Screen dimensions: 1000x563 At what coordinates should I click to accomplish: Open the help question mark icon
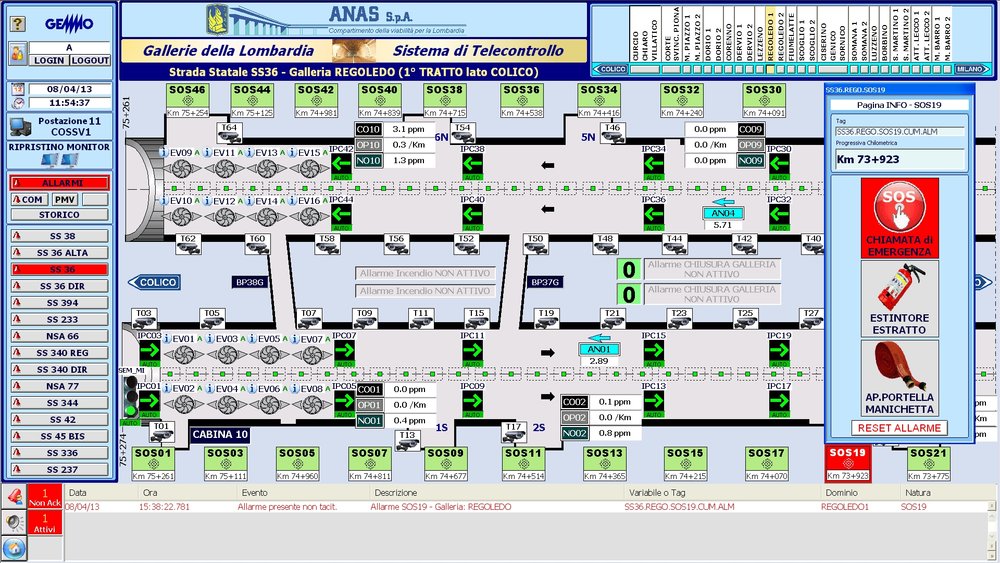tap(17, 24)
